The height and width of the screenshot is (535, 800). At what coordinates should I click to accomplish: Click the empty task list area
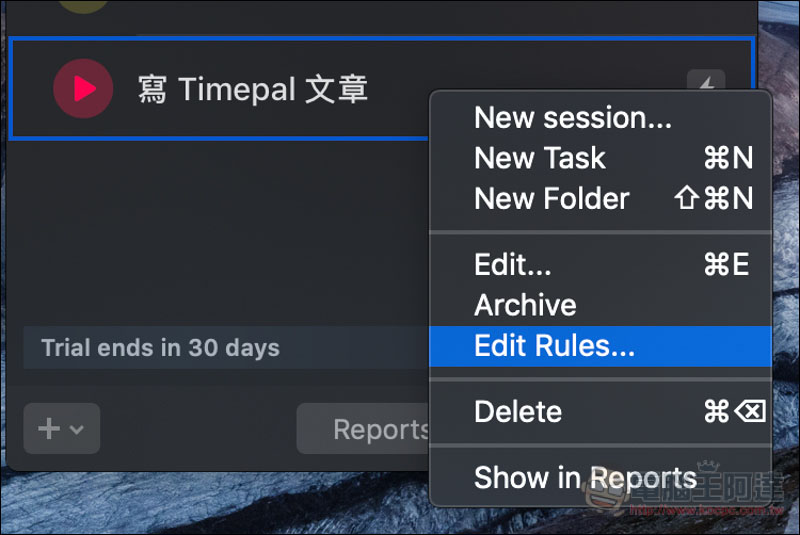(219, 232)
